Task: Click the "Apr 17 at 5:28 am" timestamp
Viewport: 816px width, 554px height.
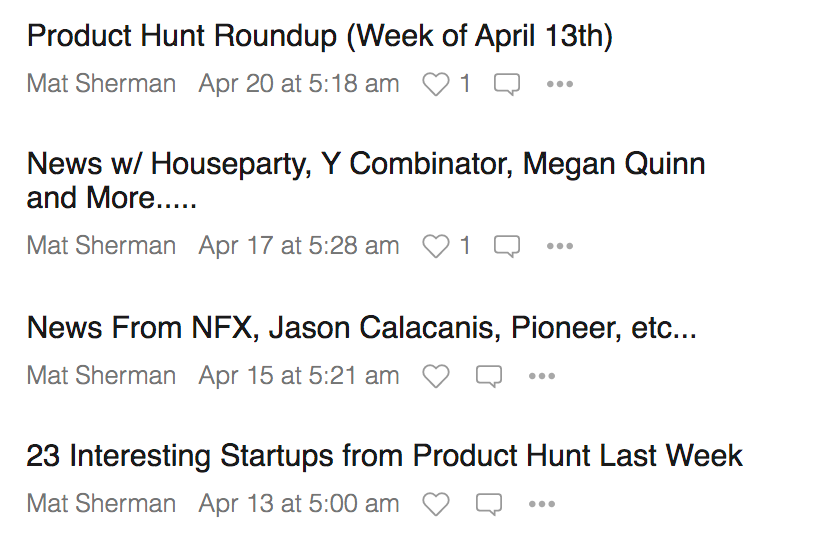Action: coord(298,246)
